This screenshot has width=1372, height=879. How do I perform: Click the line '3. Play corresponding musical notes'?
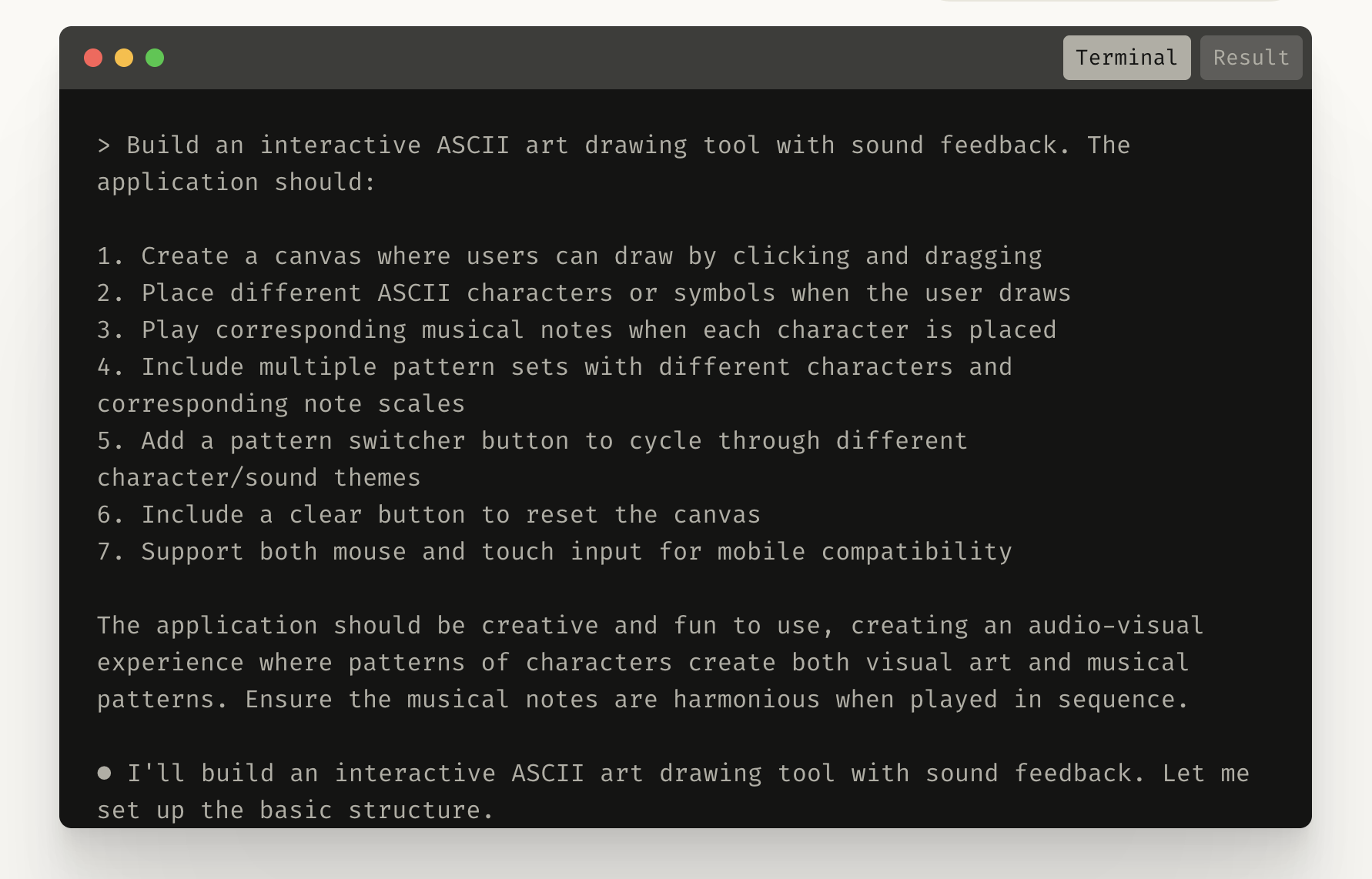577,329
